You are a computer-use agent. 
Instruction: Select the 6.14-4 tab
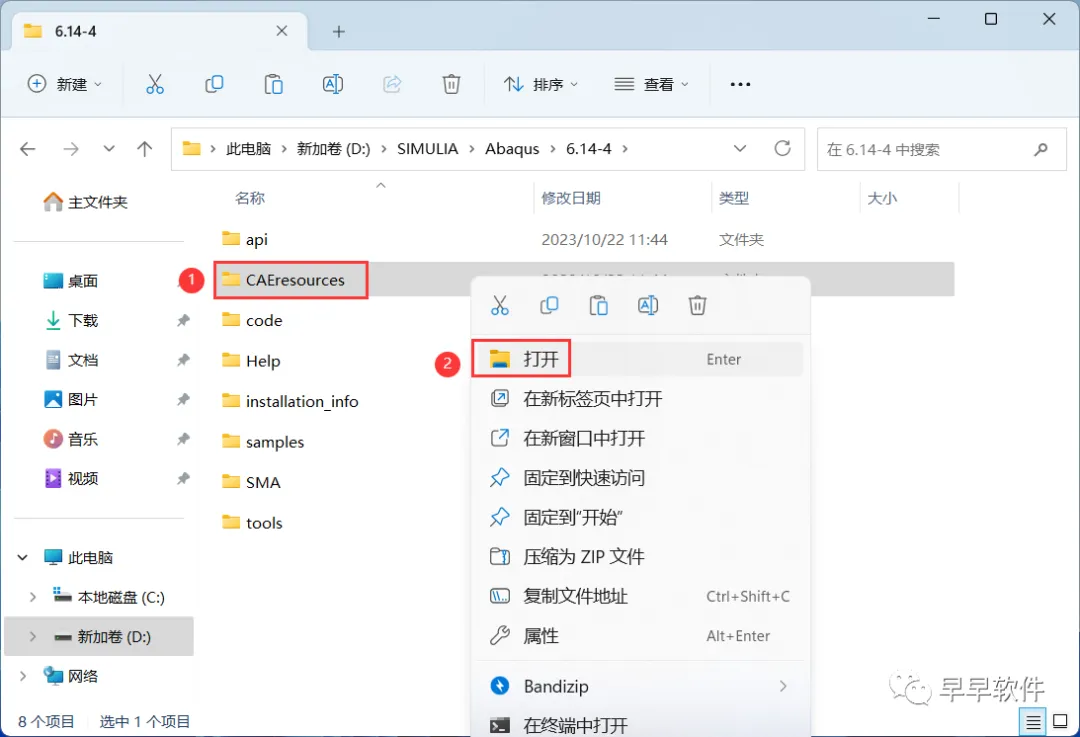[x=159, y=31]
